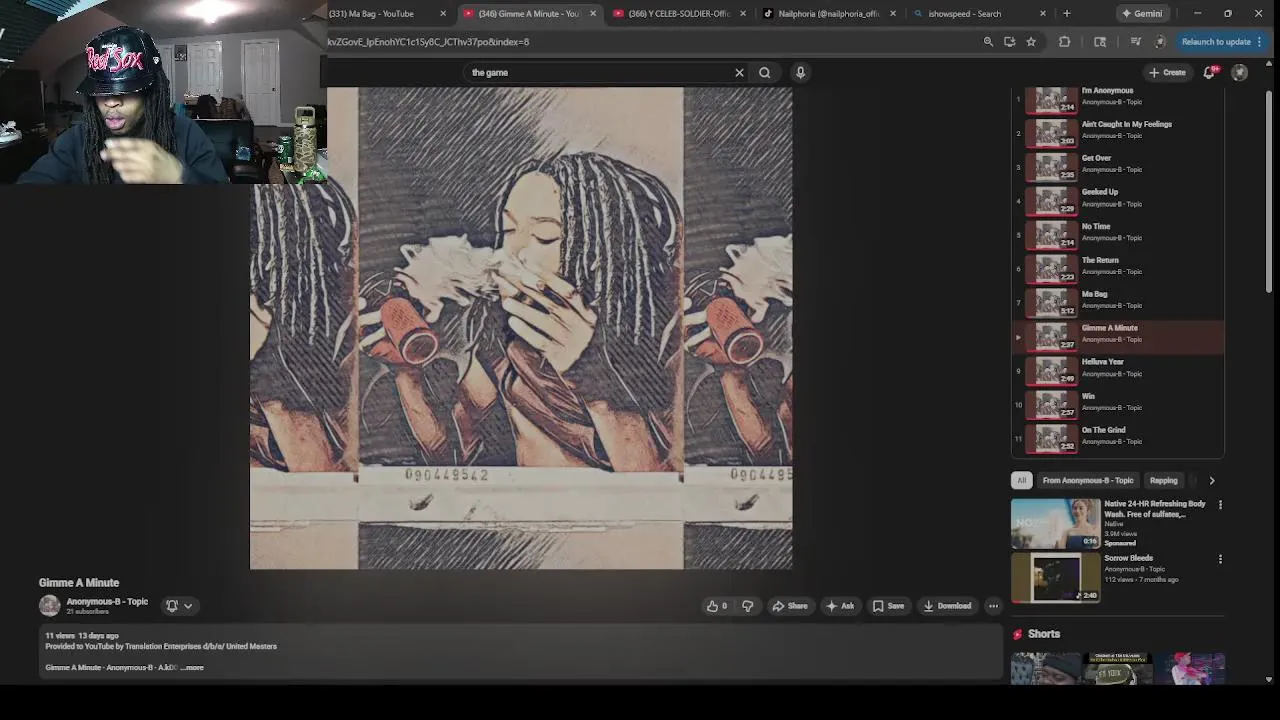This screenshot has height=720, width=1280.
Task: Start voice search with microphone icon
Action: pyautogui.click(x=800, y=72)
